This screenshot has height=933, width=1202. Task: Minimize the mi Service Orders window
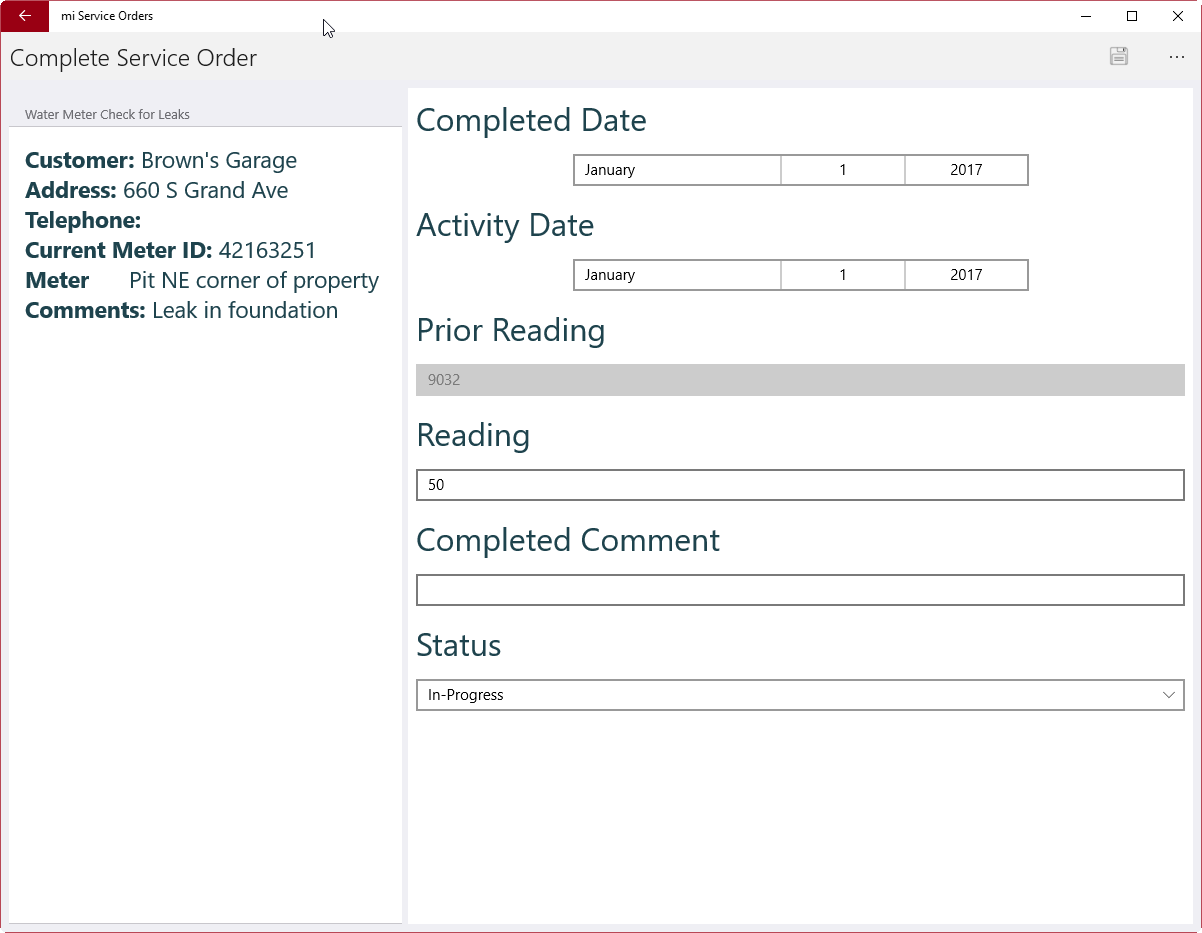coord(1086,16)
